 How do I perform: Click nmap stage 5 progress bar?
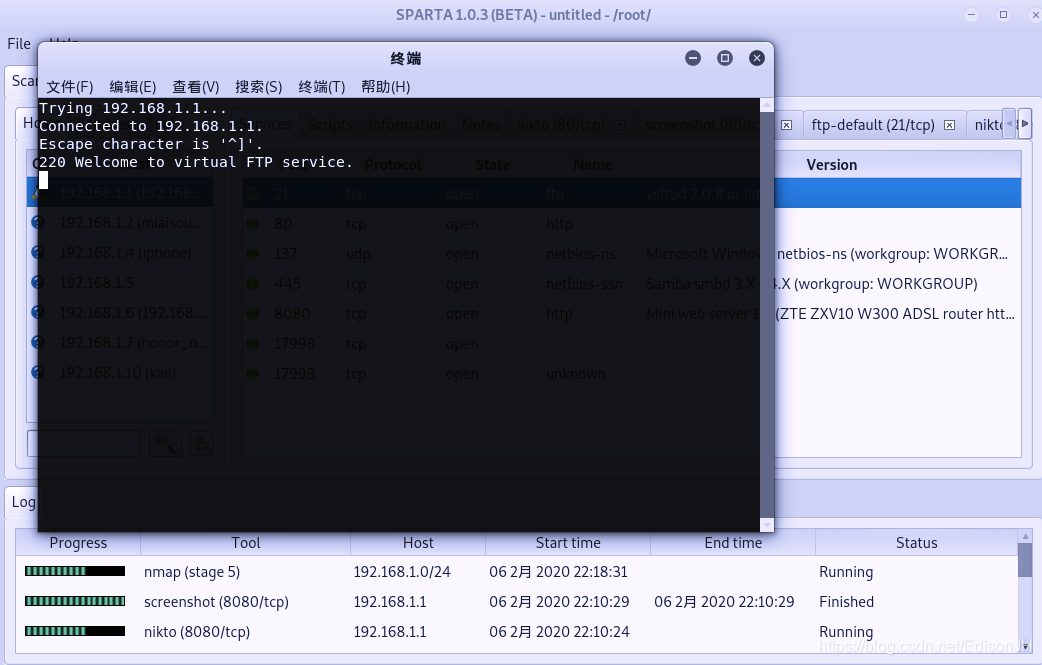pyautogui.click(x=75, y=571)
